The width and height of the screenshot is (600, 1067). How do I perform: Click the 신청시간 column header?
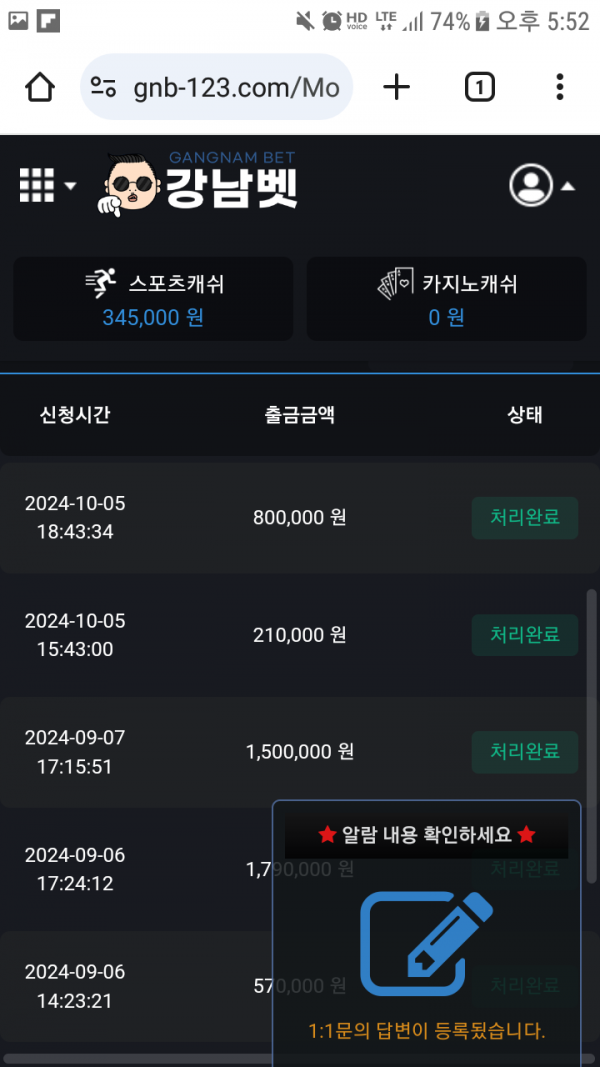75,415
